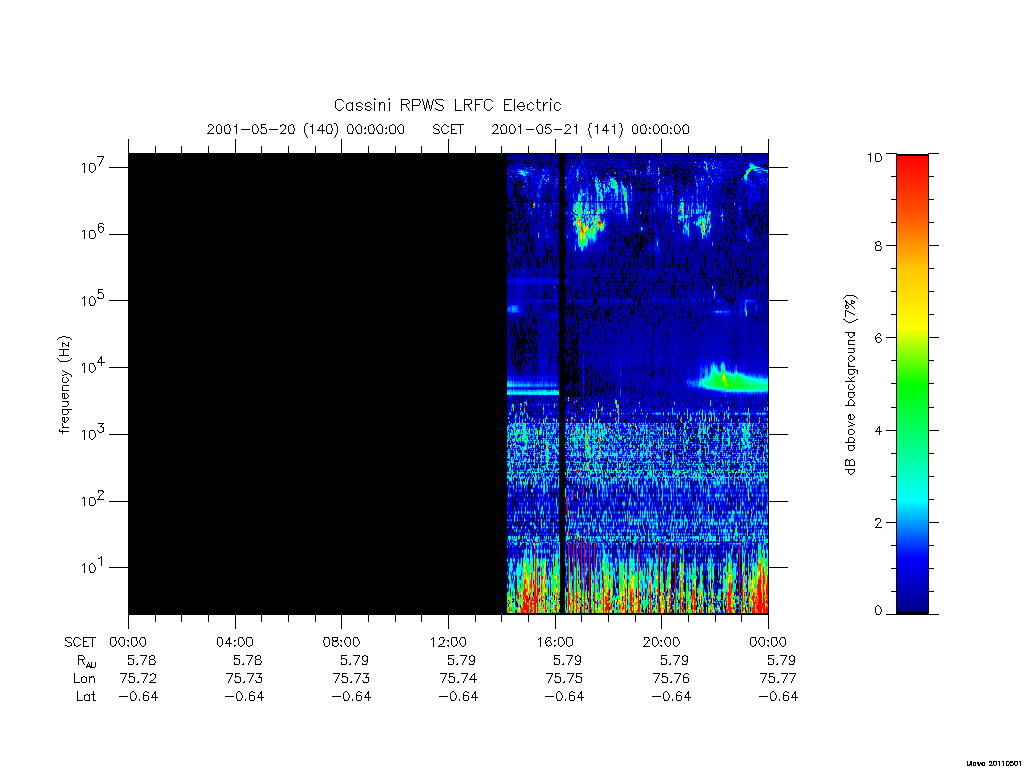Click the latitude value under 12:00
Image resolution: width=1024 pixels, height=768 pixels.
click(x=458, y=697)
